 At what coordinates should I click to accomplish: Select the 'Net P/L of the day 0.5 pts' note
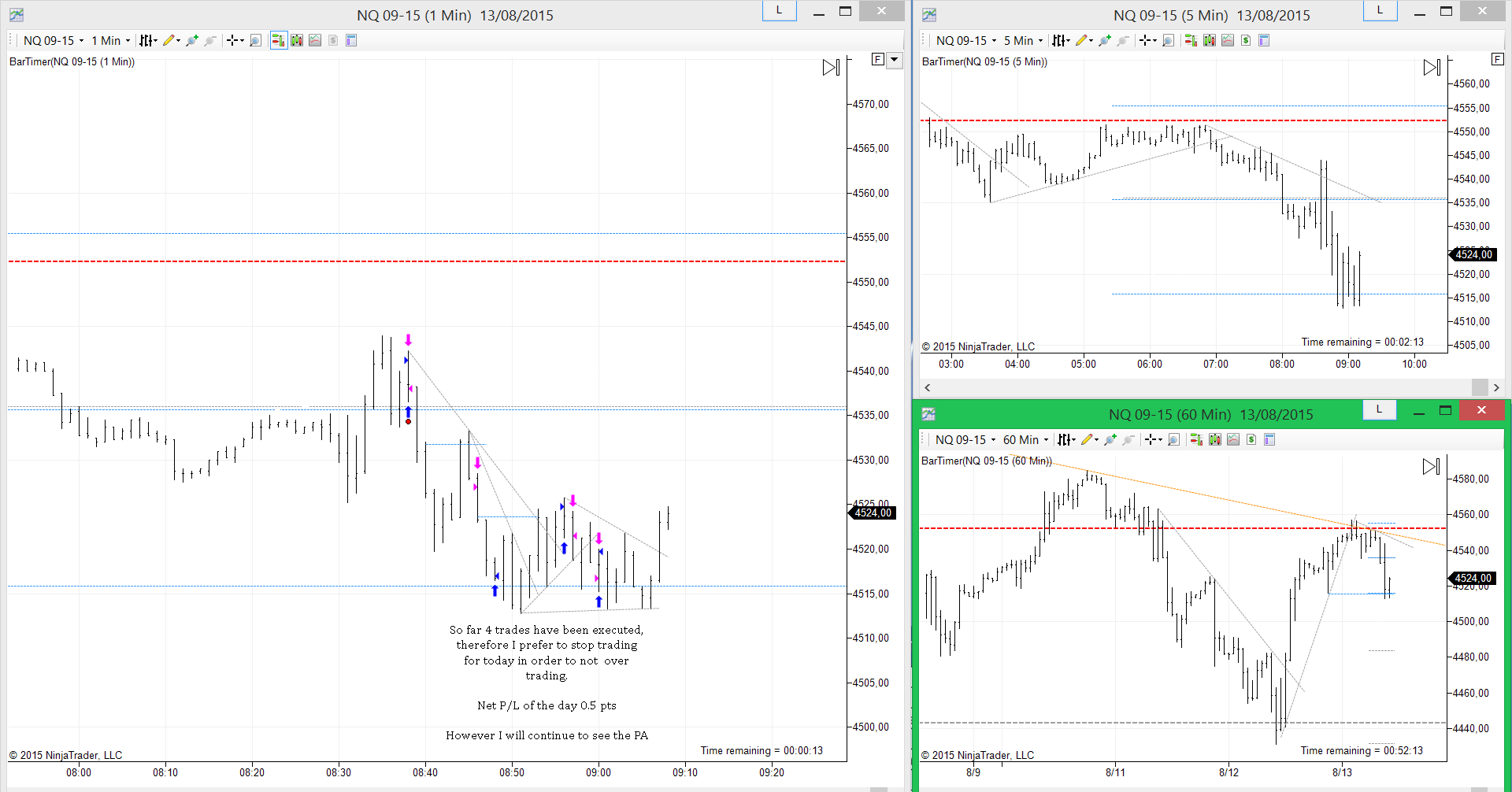pos(547,705)
